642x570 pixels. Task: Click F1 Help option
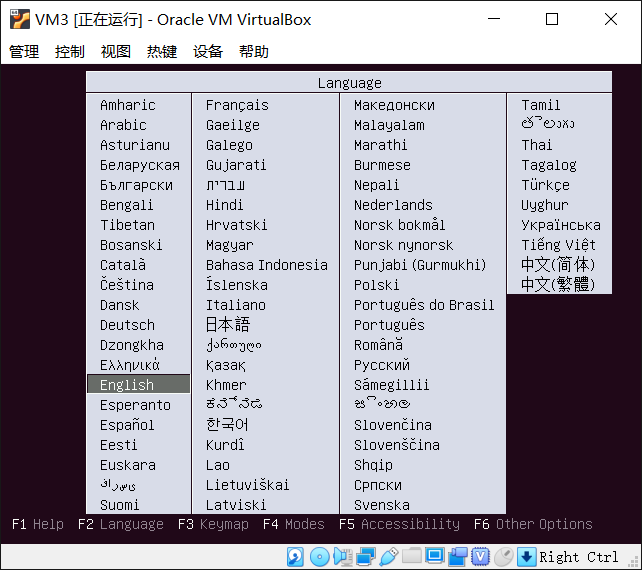pos(38,524)
